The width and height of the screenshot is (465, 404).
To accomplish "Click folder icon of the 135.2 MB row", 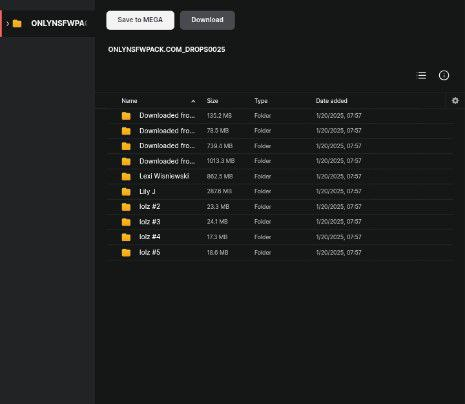I will coord(126,116).
